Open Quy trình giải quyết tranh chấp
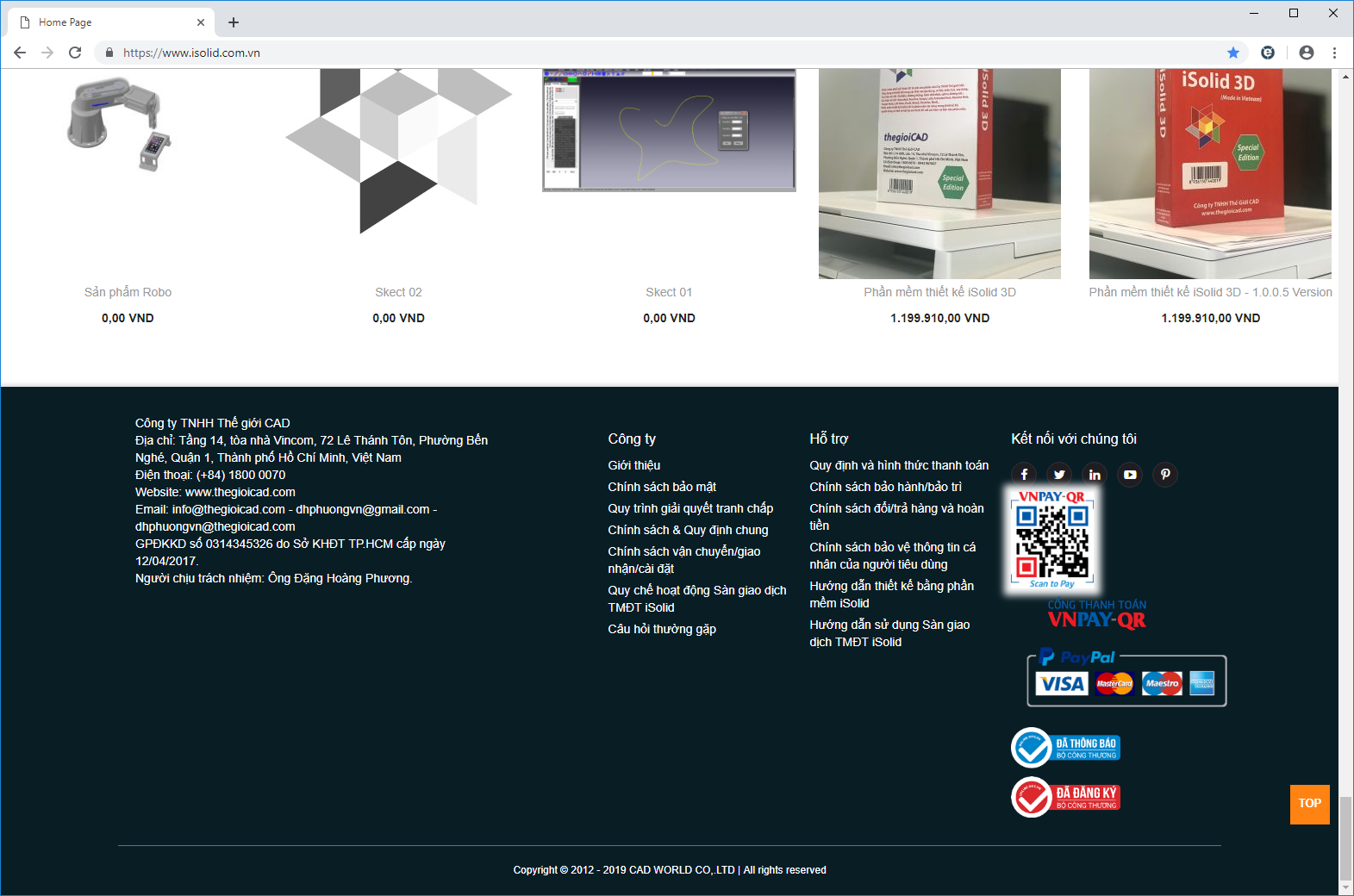Viewport: 1354px width, 896px height. click(x=690, y=508)
